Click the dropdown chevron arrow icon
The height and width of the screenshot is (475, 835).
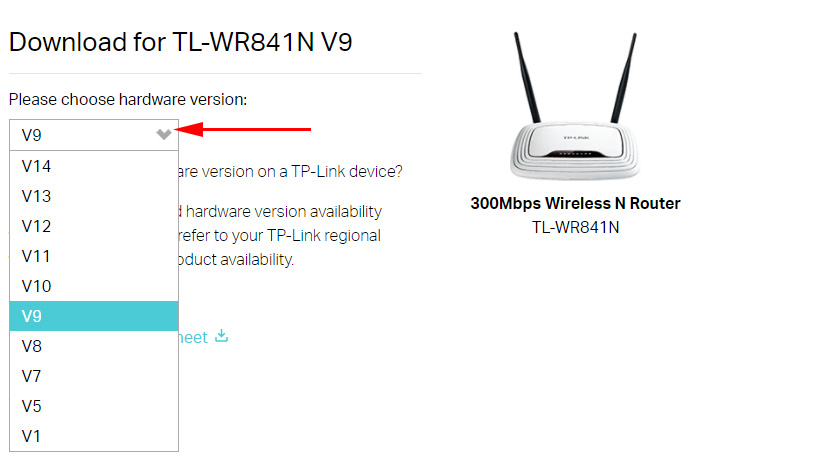pos(163,134)
